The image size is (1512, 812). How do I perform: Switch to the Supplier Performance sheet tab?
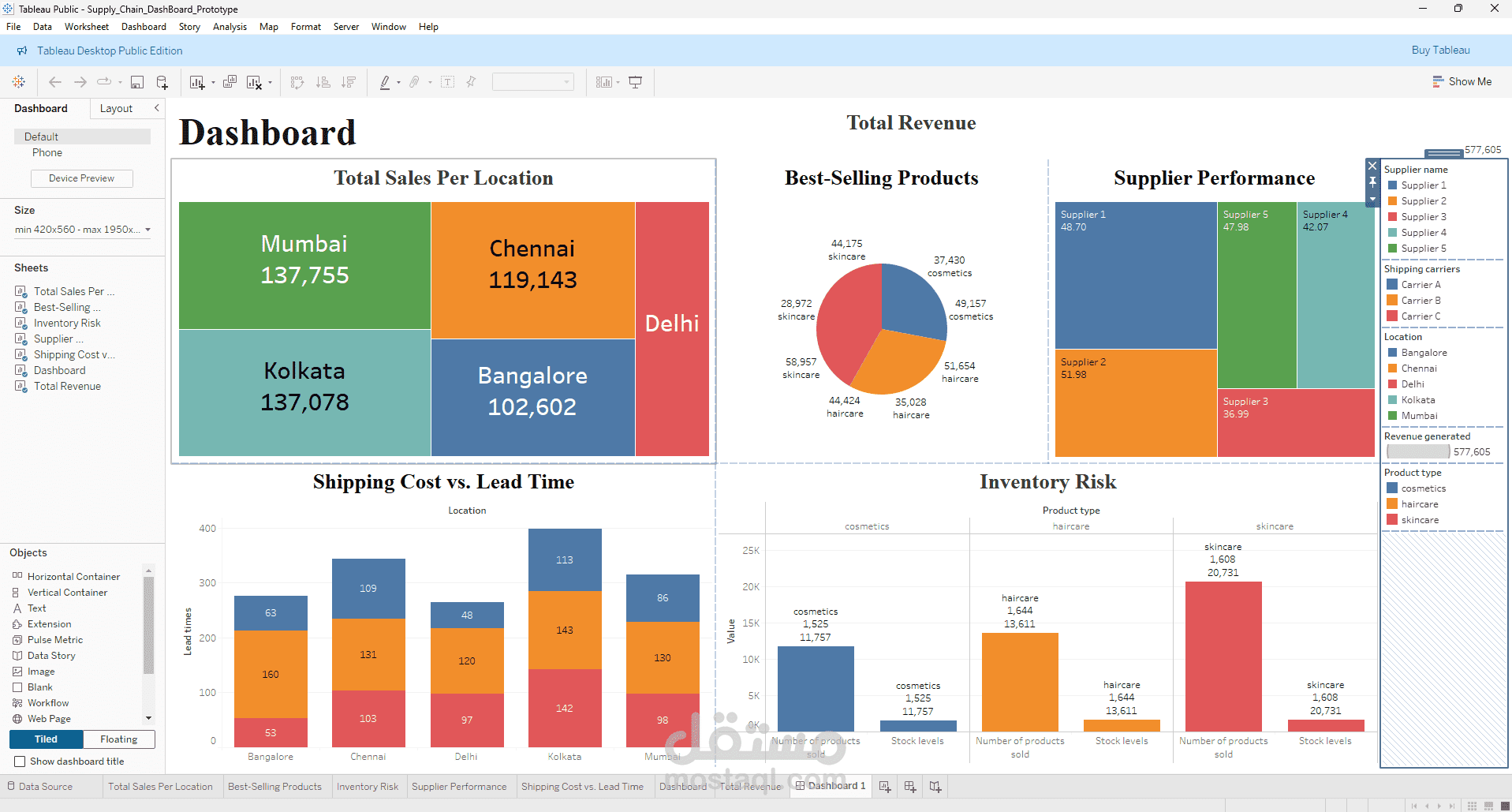coord(459,787)
